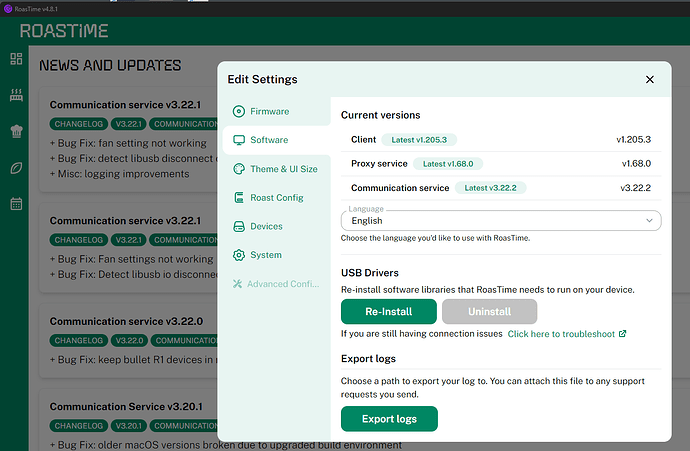The image size is (690, 451).
Task: Click the Export logs section heading
Action: pyautogui.click(x=368, y=359)
